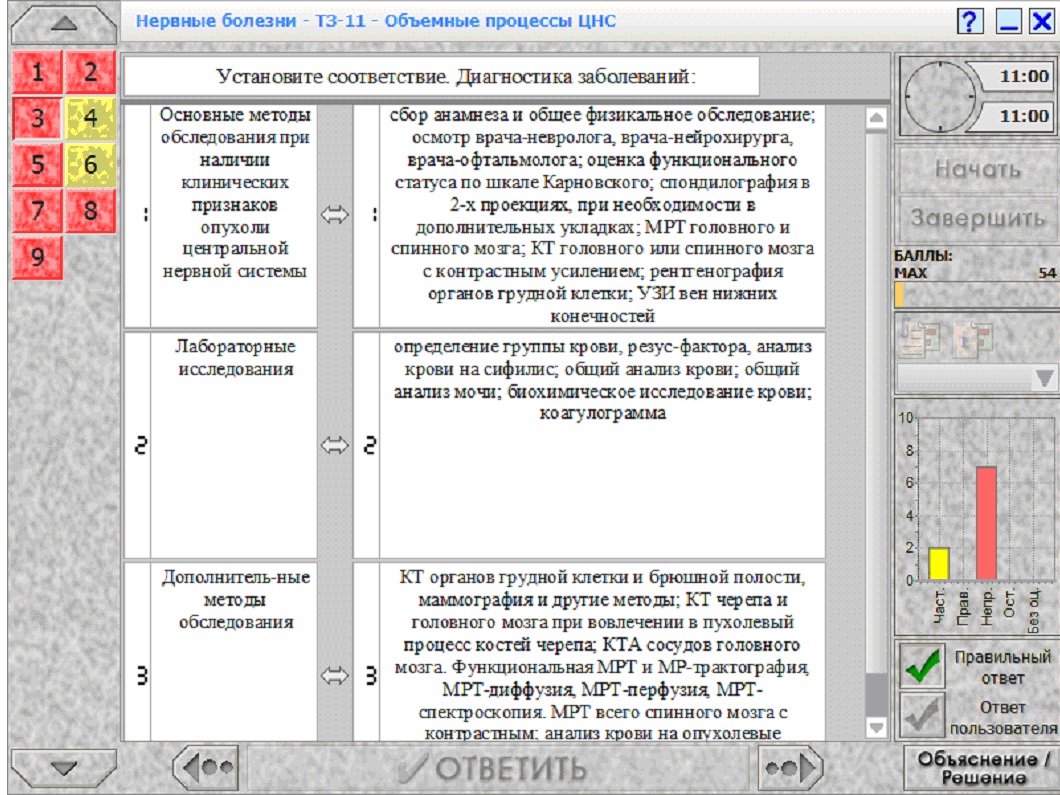Open question number 7
This screenshot has width=1060, height=795.
(38, 210)
